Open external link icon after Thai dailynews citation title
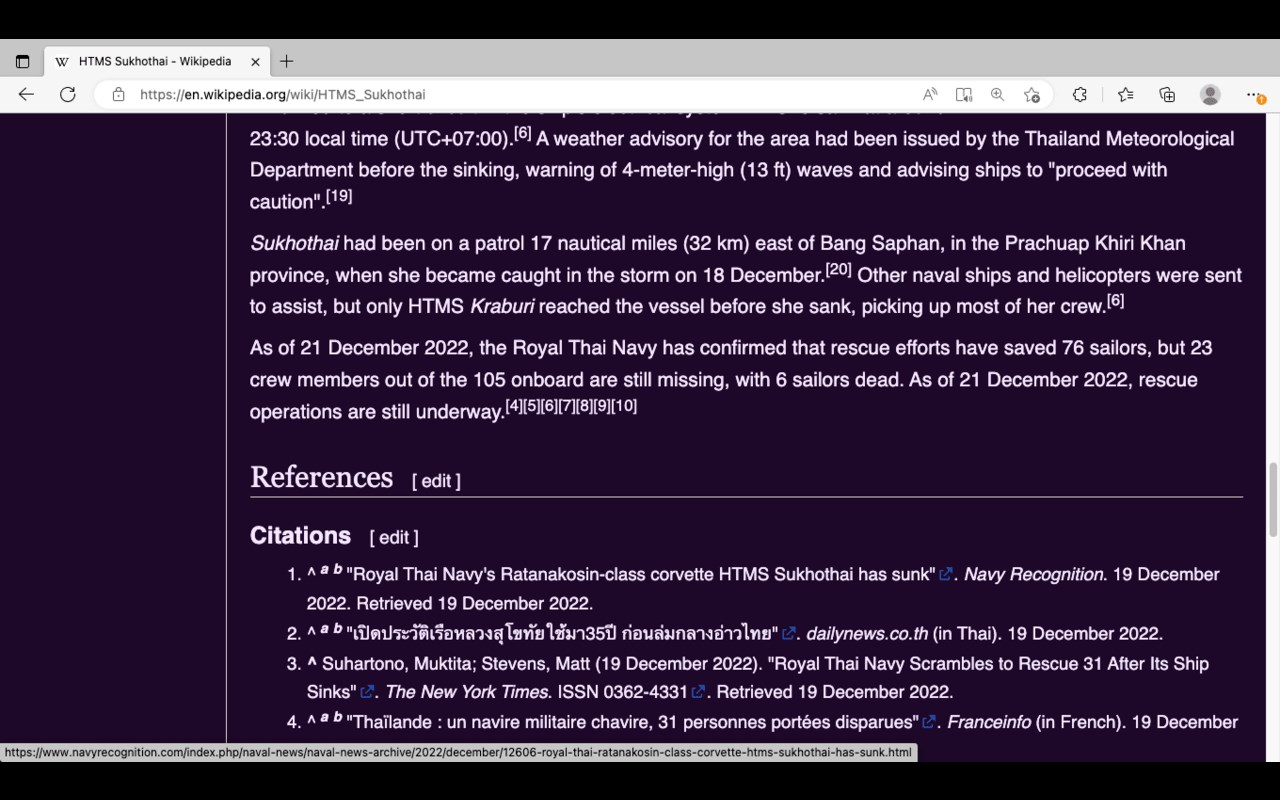1280x800 pixels. 789,633
